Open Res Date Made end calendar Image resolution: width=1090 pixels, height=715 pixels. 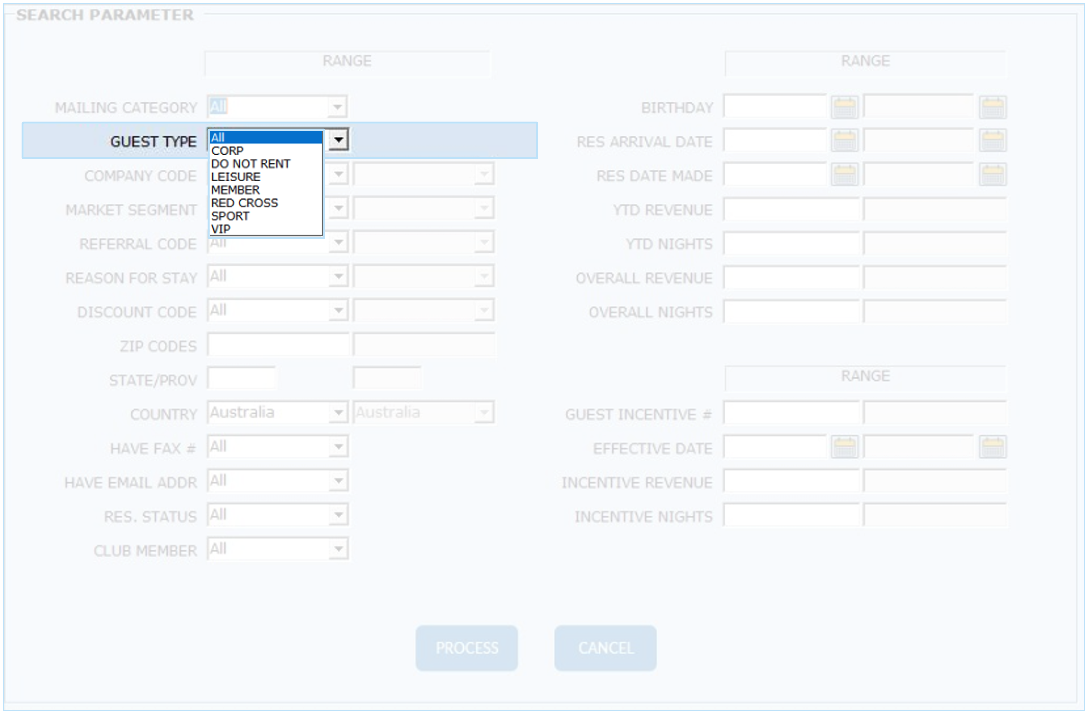(x=992, y=175)
